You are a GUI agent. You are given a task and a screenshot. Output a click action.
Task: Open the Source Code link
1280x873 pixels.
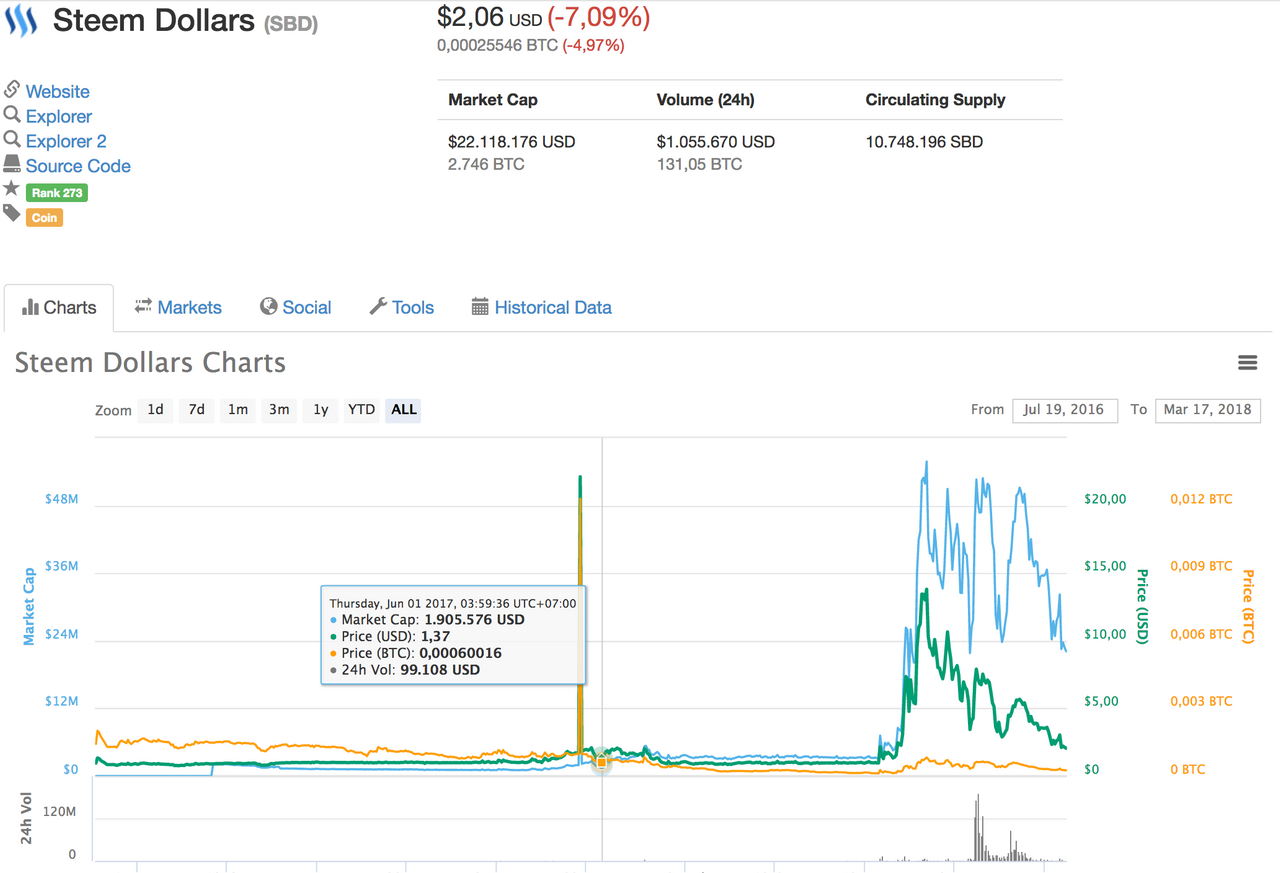(x=78, y=166)
